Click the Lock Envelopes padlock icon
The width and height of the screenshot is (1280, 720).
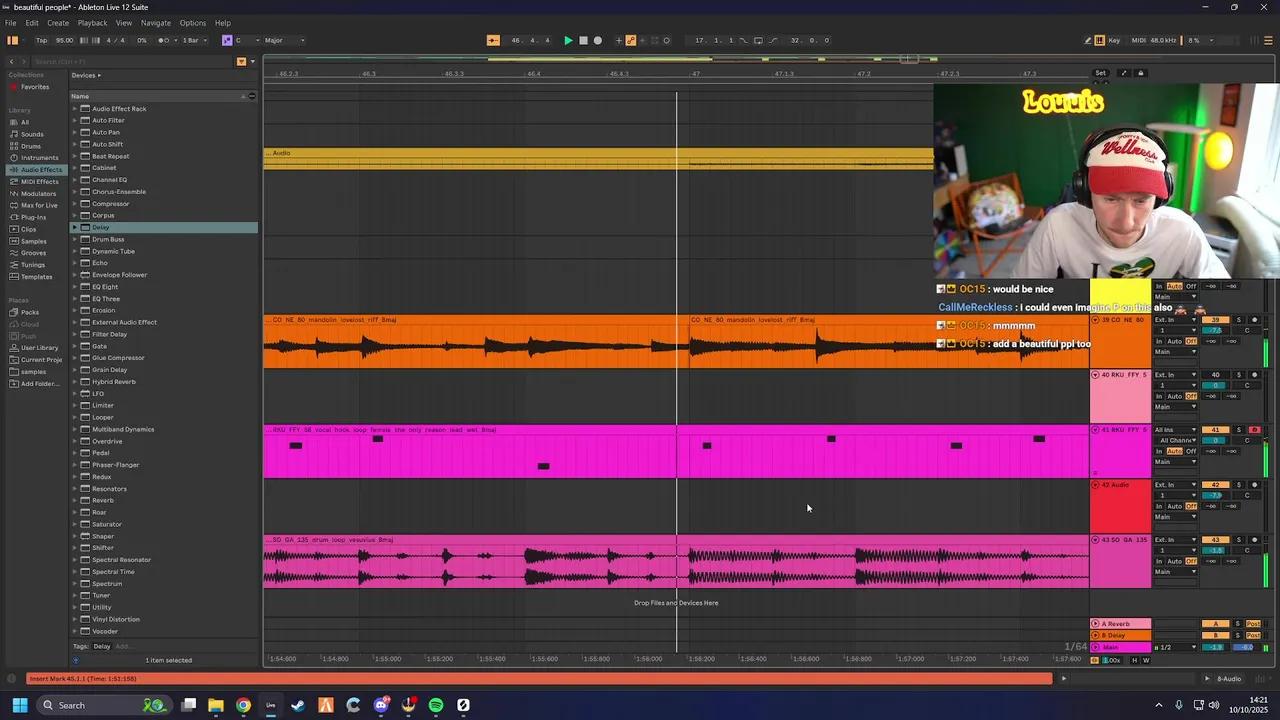(1140, 73)
